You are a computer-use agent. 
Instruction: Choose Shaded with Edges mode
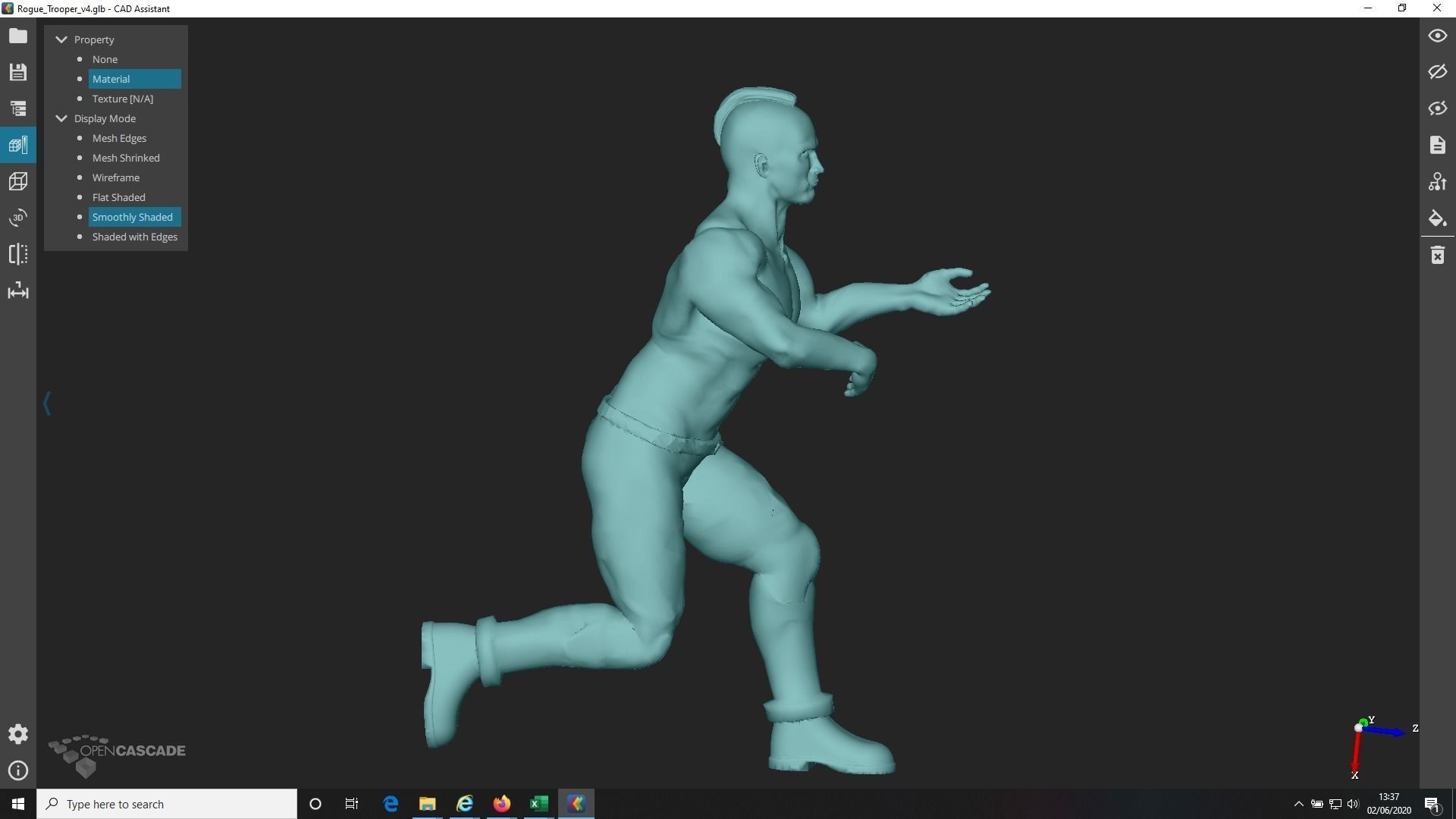point(135,237)
